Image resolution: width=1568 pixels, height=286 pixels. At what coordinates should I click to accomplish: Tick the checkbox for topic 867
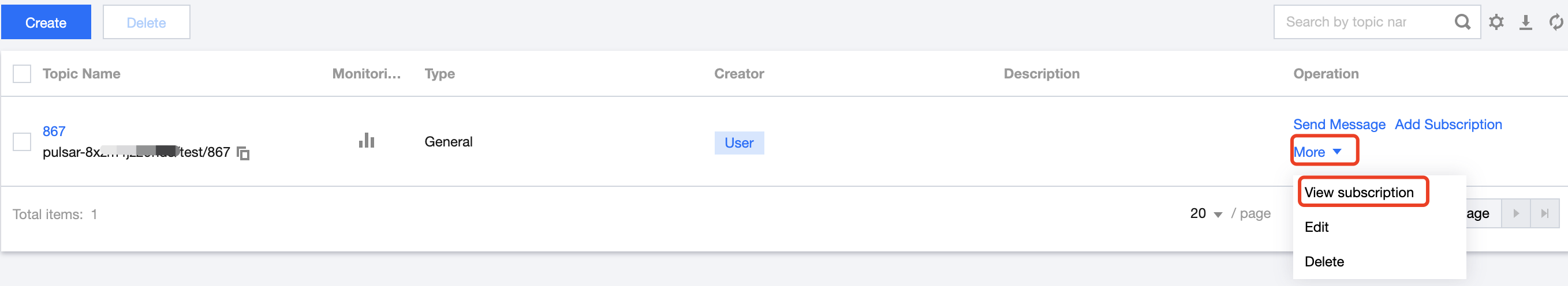tap(22, 142)
